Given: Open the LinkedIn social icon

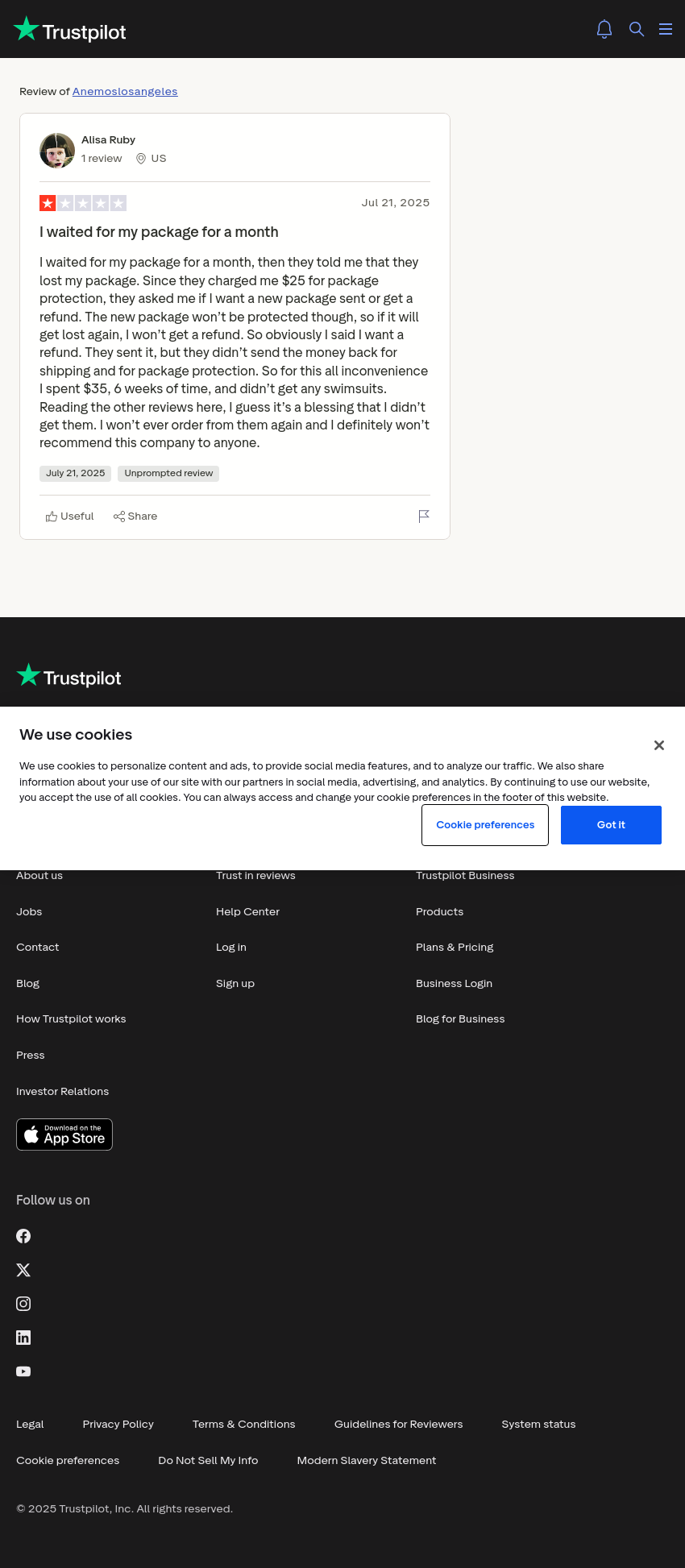Looking at the screenshot, I should click(x=23, y=1338).
